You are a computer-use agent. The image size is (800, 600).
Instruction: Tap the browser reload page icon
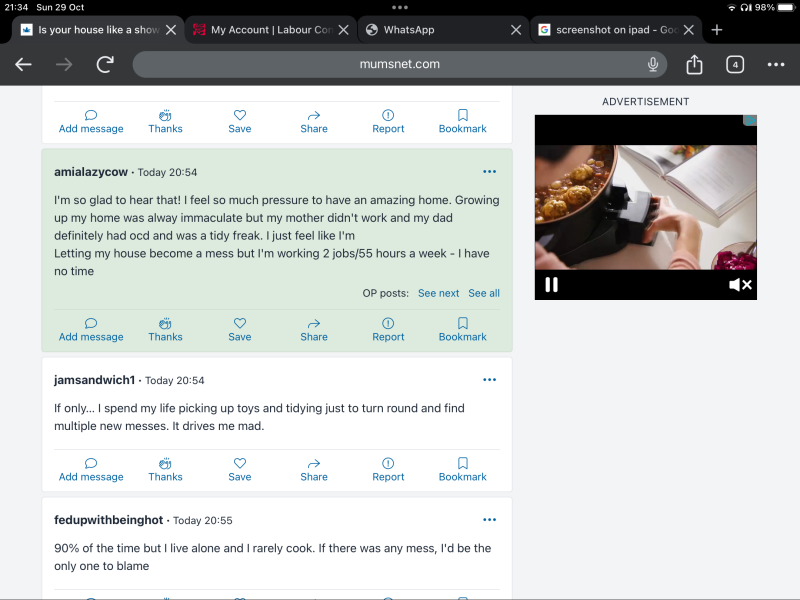[105, 65]
